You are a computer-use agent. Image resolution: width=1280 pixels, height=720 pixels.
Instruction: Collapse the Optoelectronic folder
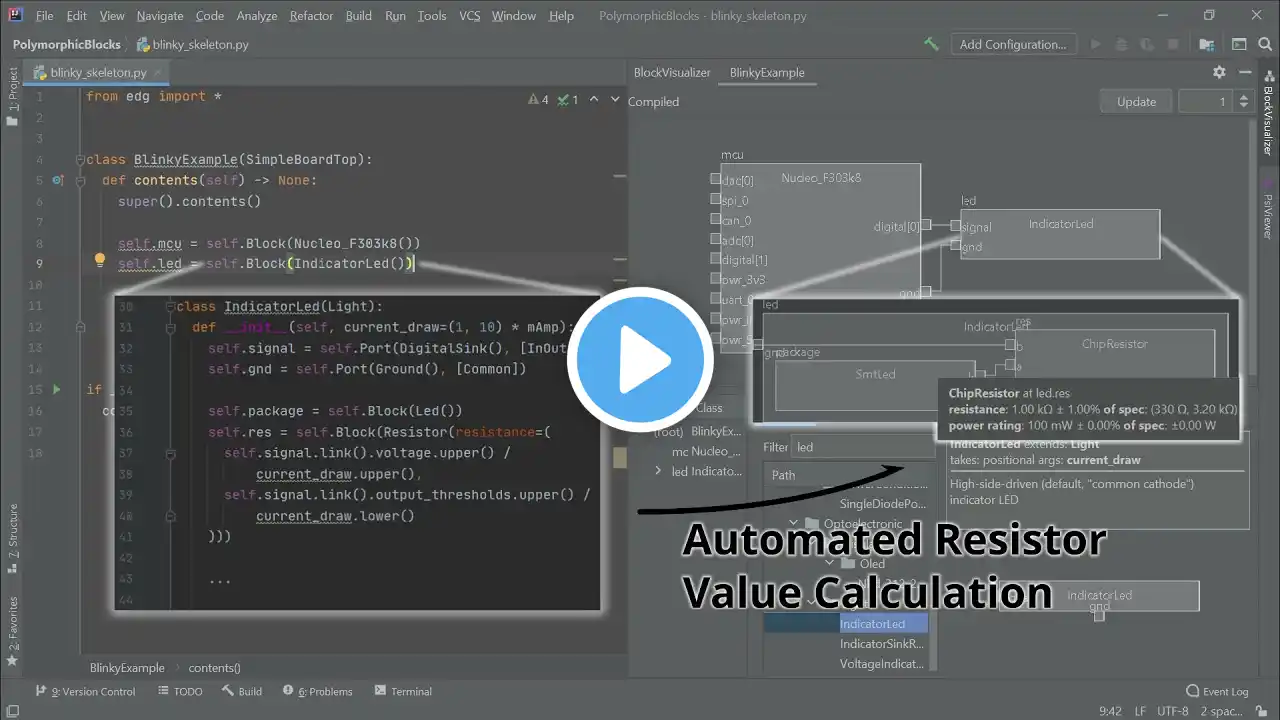pos(794,524)
